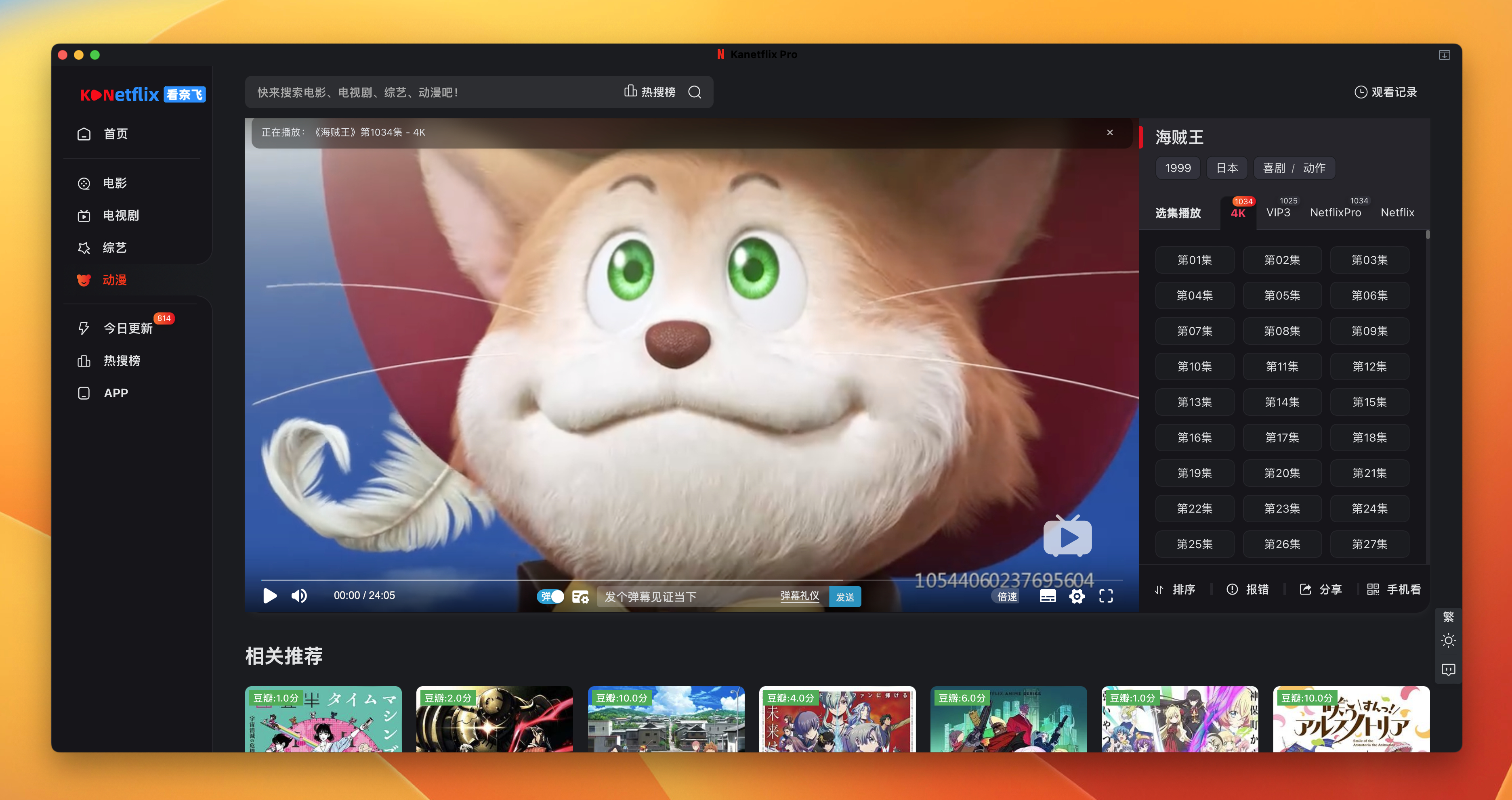Expand the 热搜榜 list in search bar
Screen dimensions: 1512x800
(x=650, y=92)
